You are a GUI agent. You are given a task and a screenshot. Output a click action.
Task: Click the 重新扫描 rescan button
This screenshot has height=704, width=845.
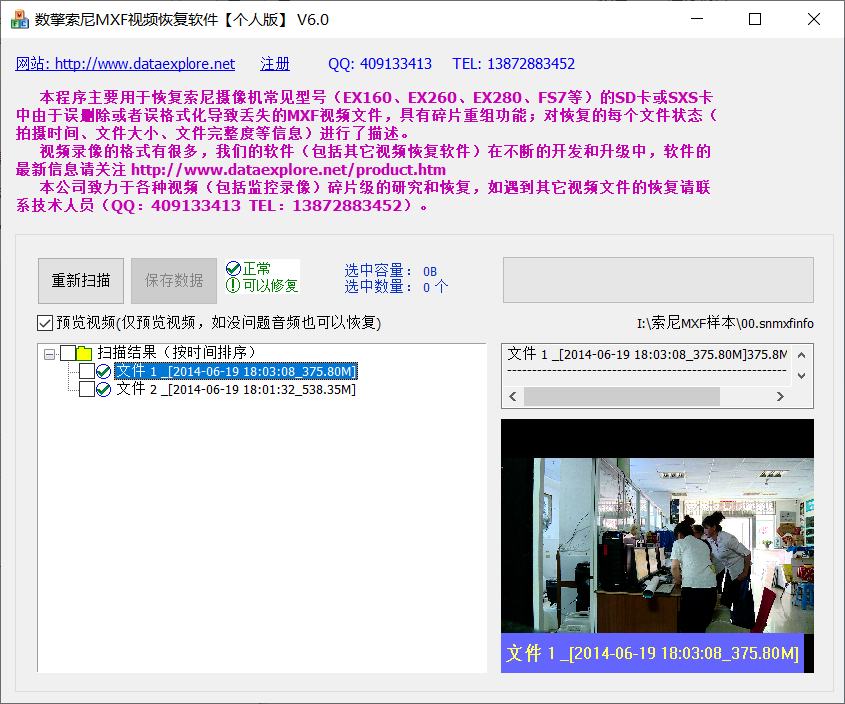pyautogui.click(x=81, y=280)
